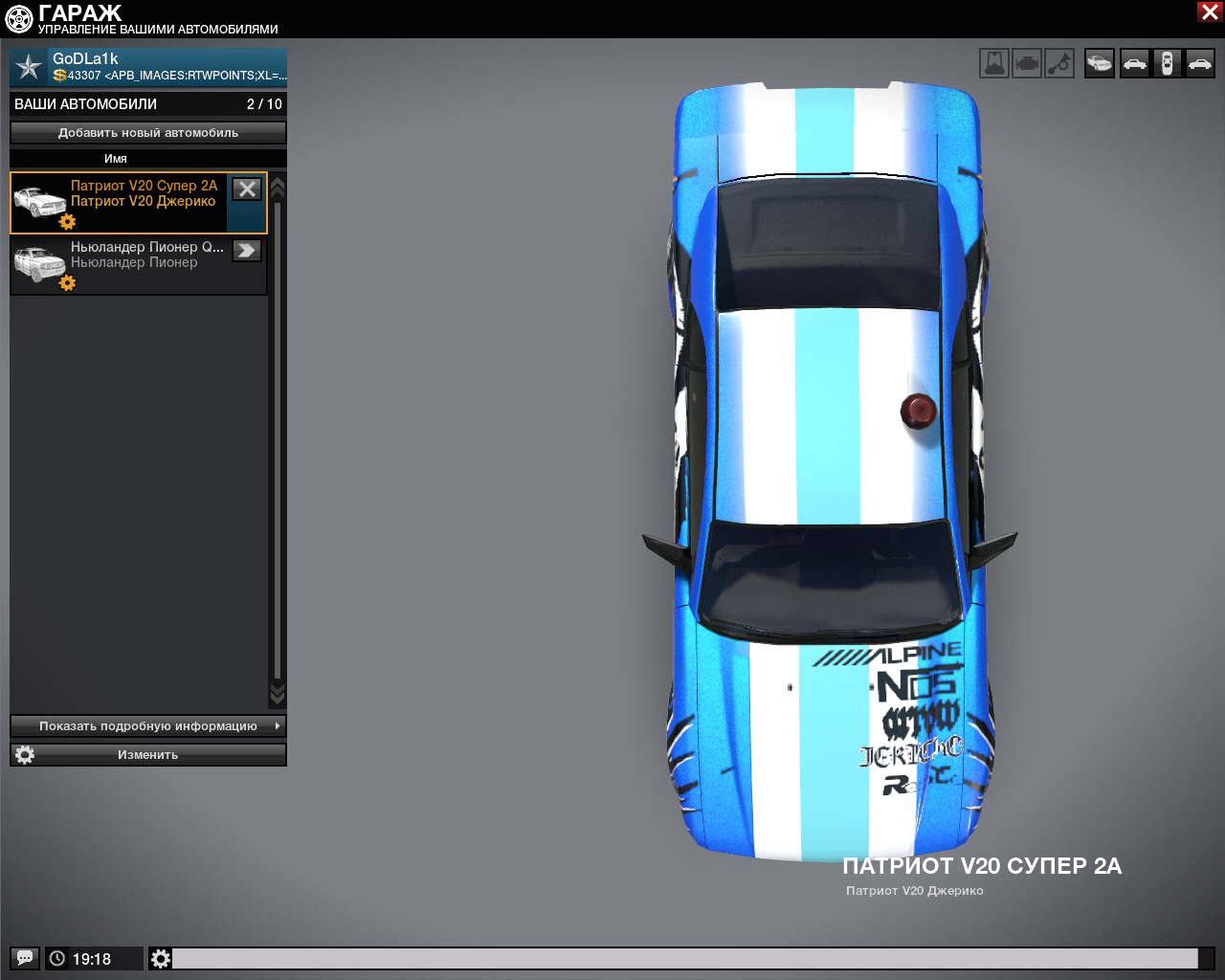Click the siren light equipment icon
Image resolution: width=1225 pixels, height=980 pixels.
994,64
